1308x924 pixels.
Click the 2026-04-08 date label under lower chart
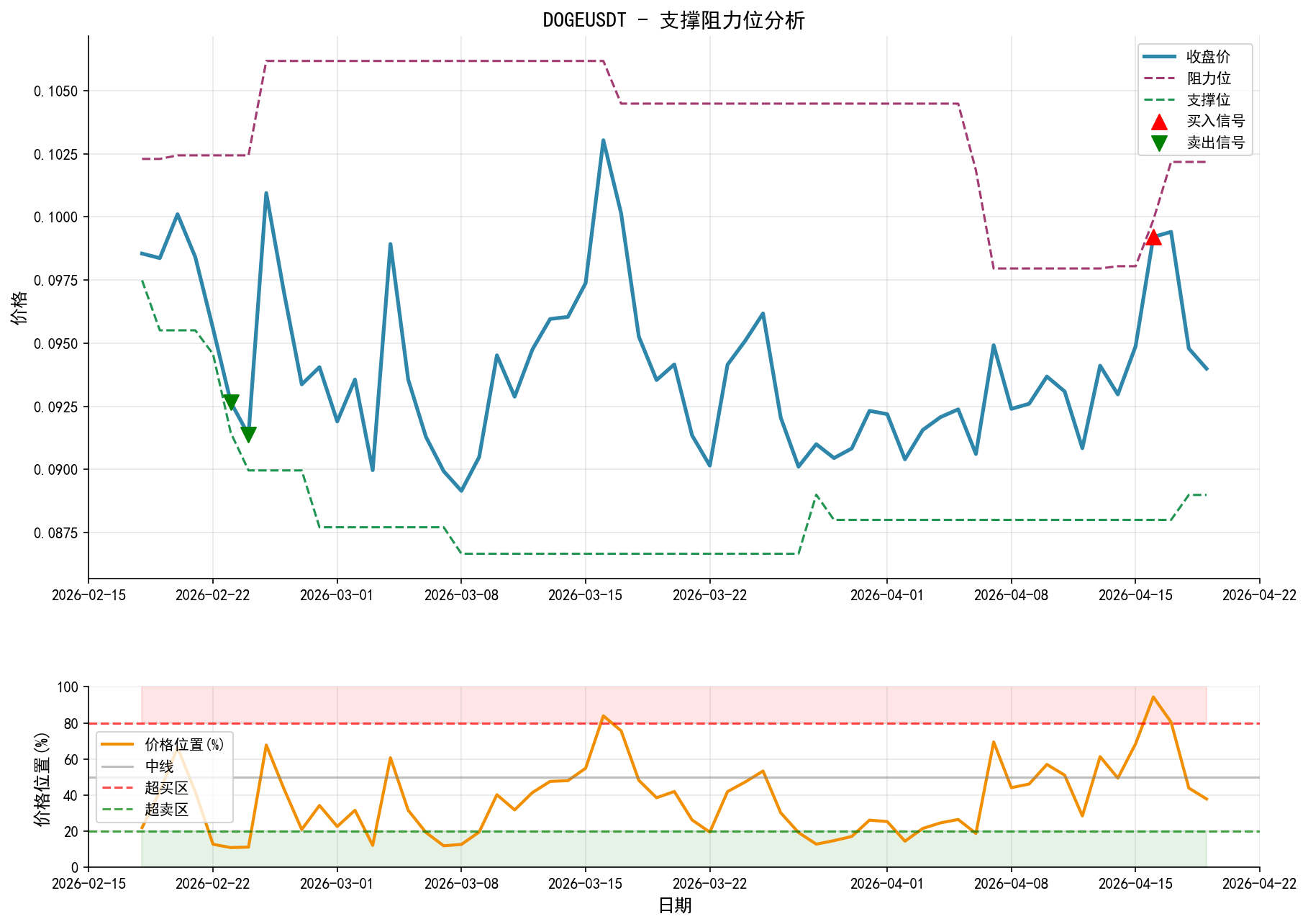(x=1011, y=884)
